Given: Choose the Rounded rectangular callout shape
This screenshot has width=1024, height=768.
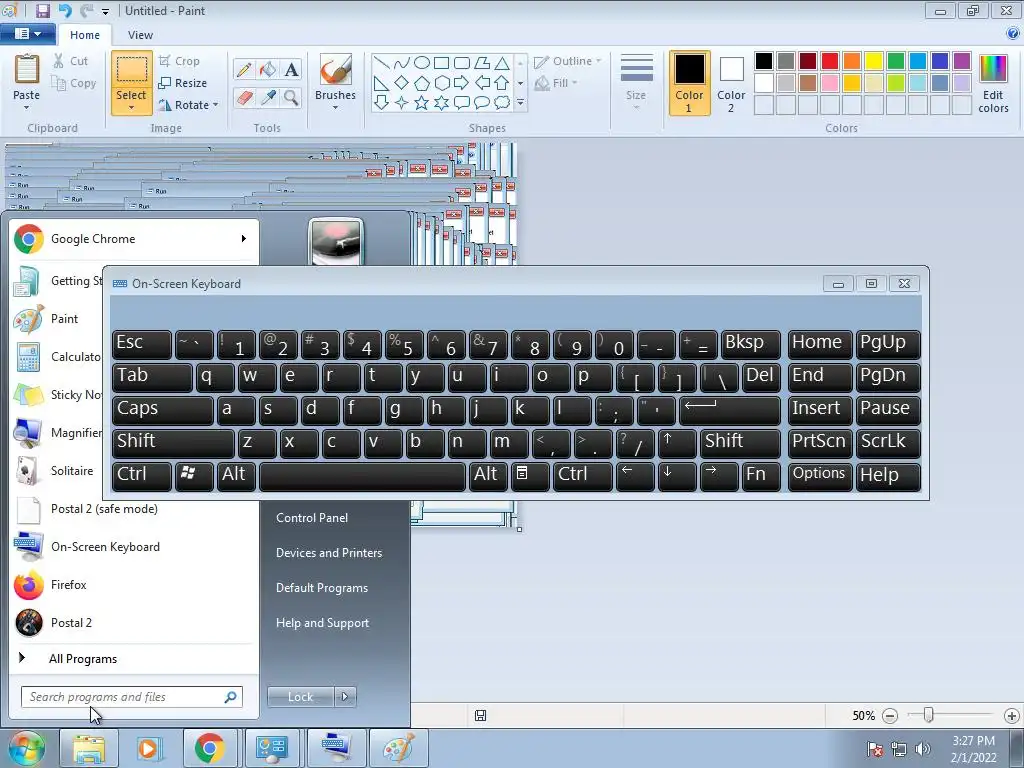Looking at the screenshot, I should (462, 103).
